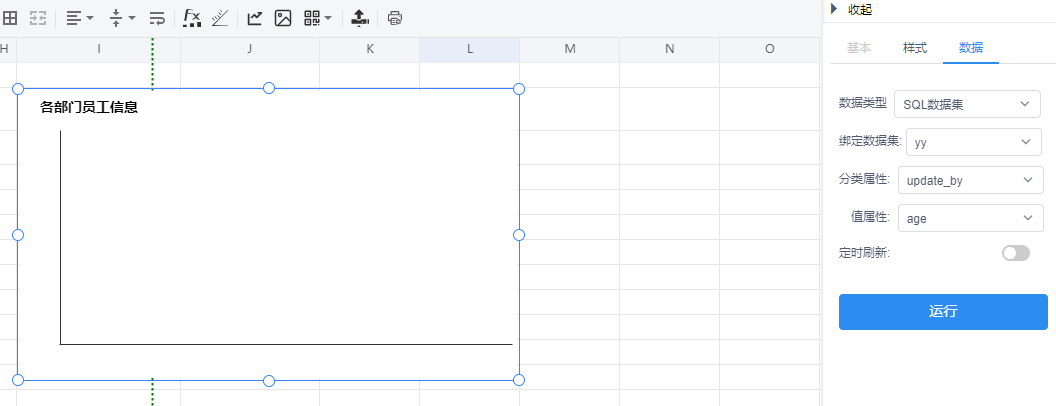
Task: Select column M header
Action: [570, 49]
